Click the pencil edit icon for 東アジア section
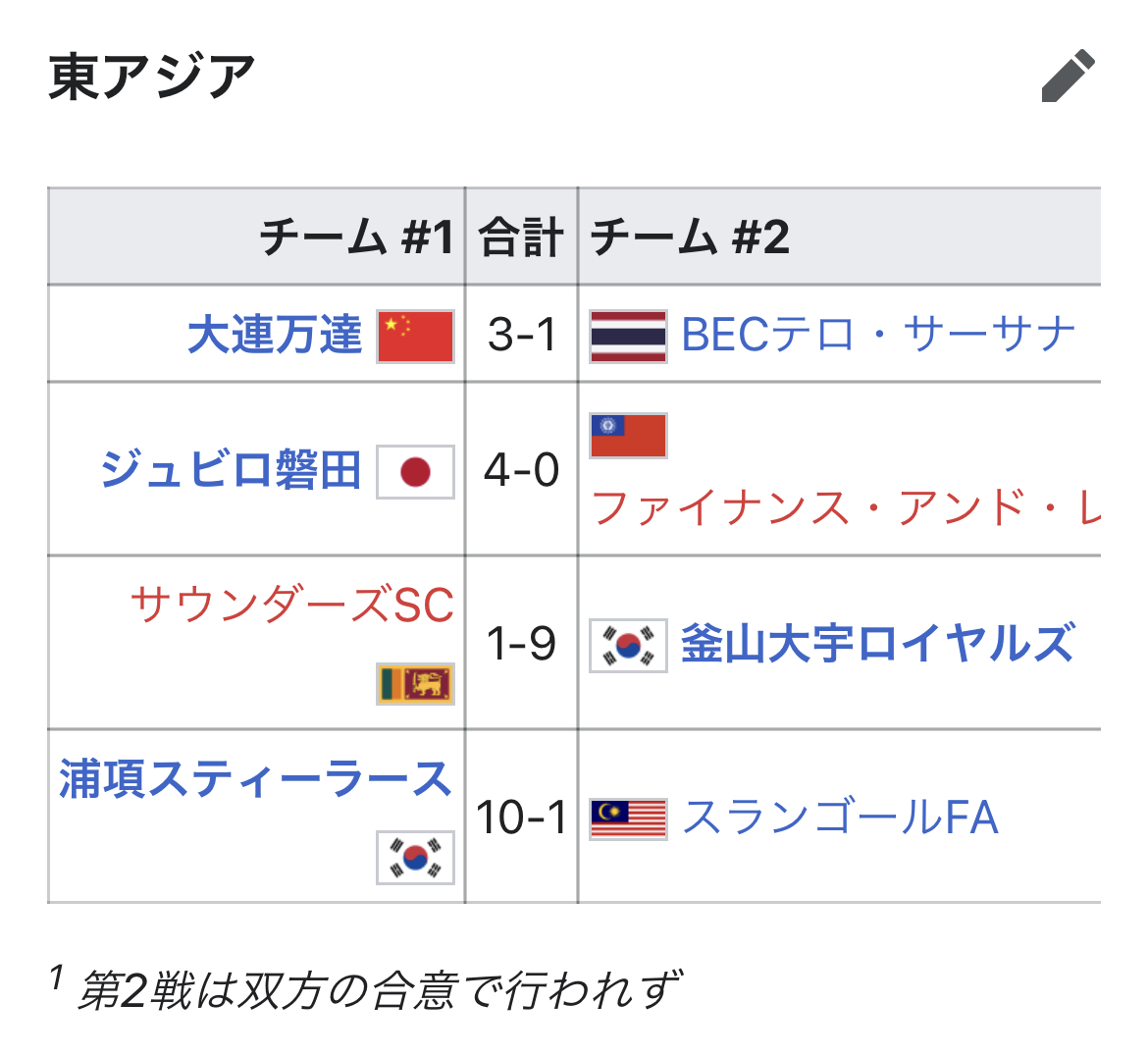This screenshot has width=1148, height=1056. pos(1069,77)
